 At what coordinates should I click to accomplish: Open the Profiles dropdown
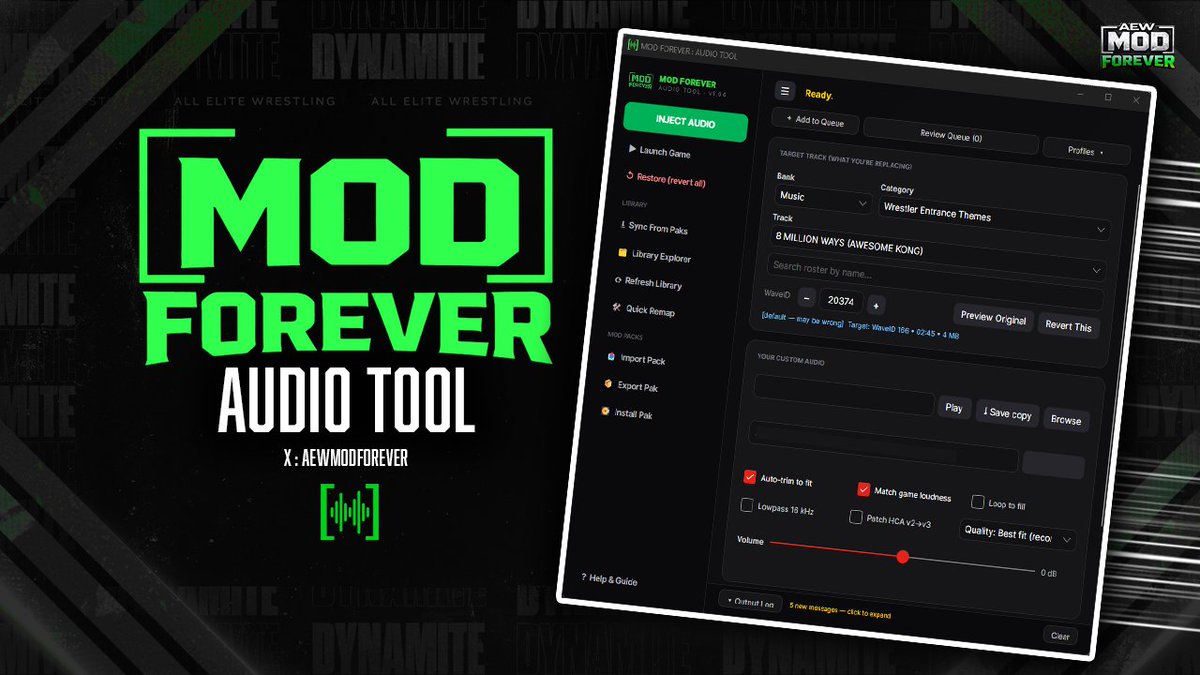pos(1086,152)
